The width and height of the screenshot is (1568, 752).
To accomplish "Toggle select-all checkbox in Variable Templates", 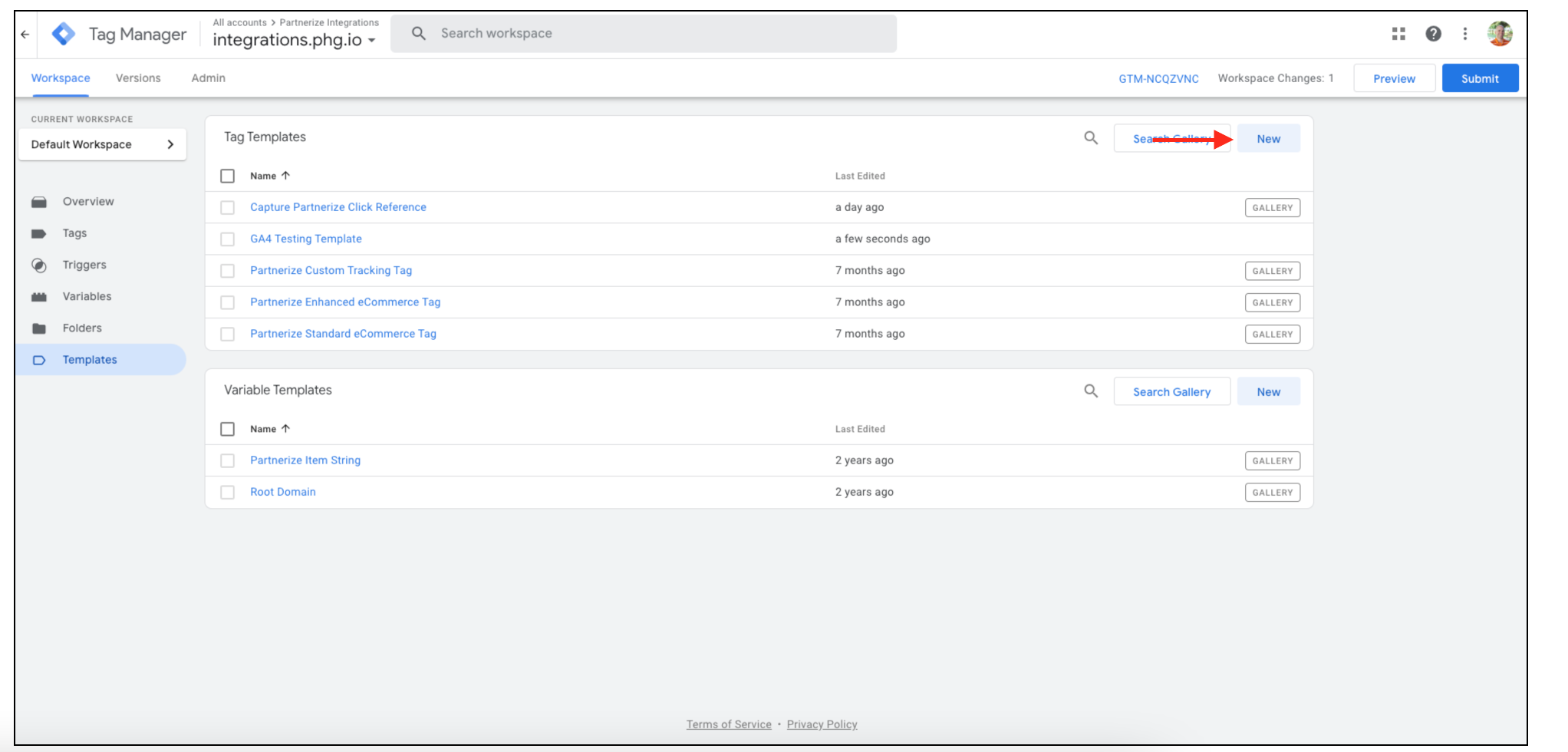I will [x=228, y=429].
